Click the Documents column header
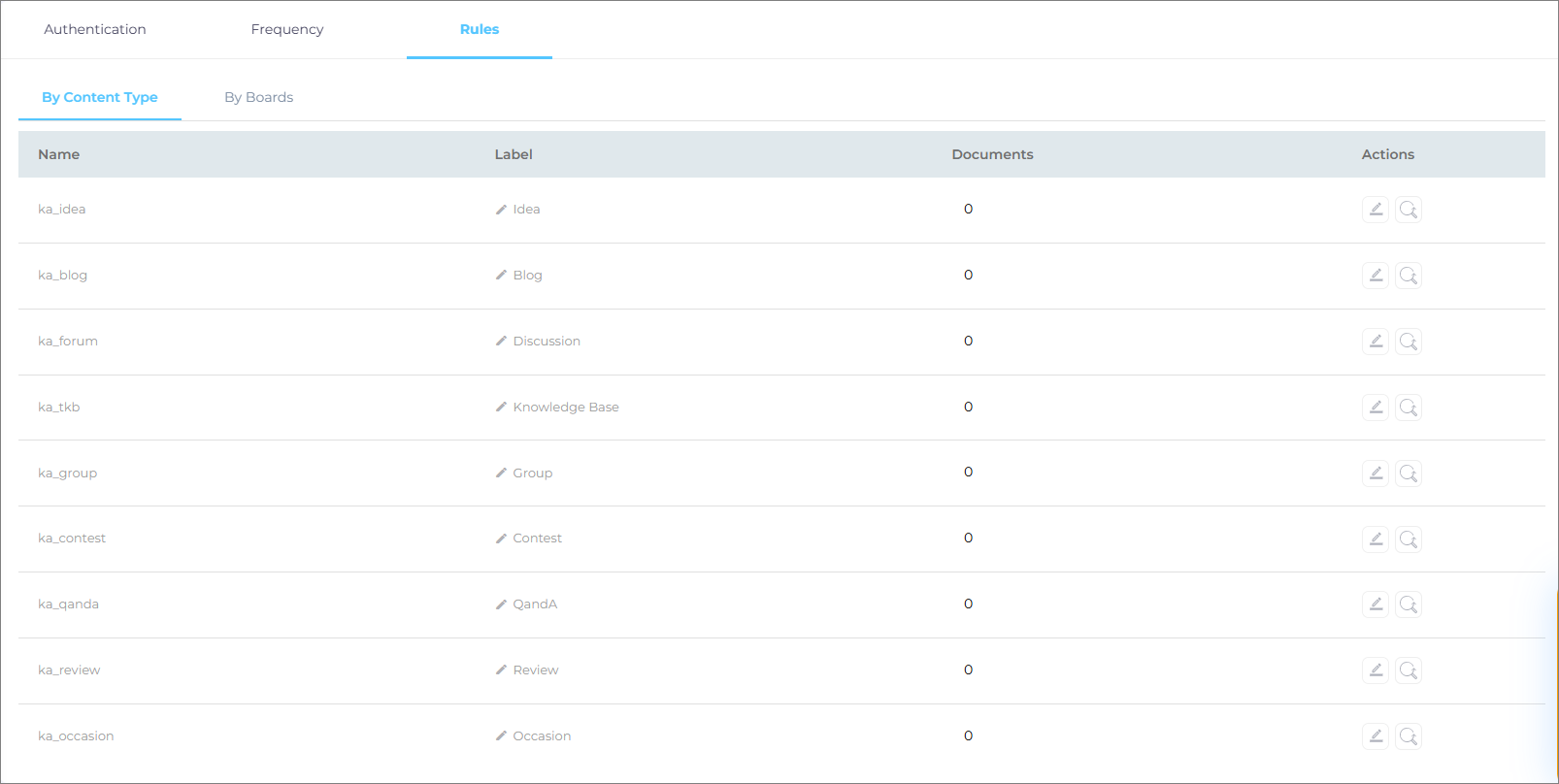 tap(992, 154)
